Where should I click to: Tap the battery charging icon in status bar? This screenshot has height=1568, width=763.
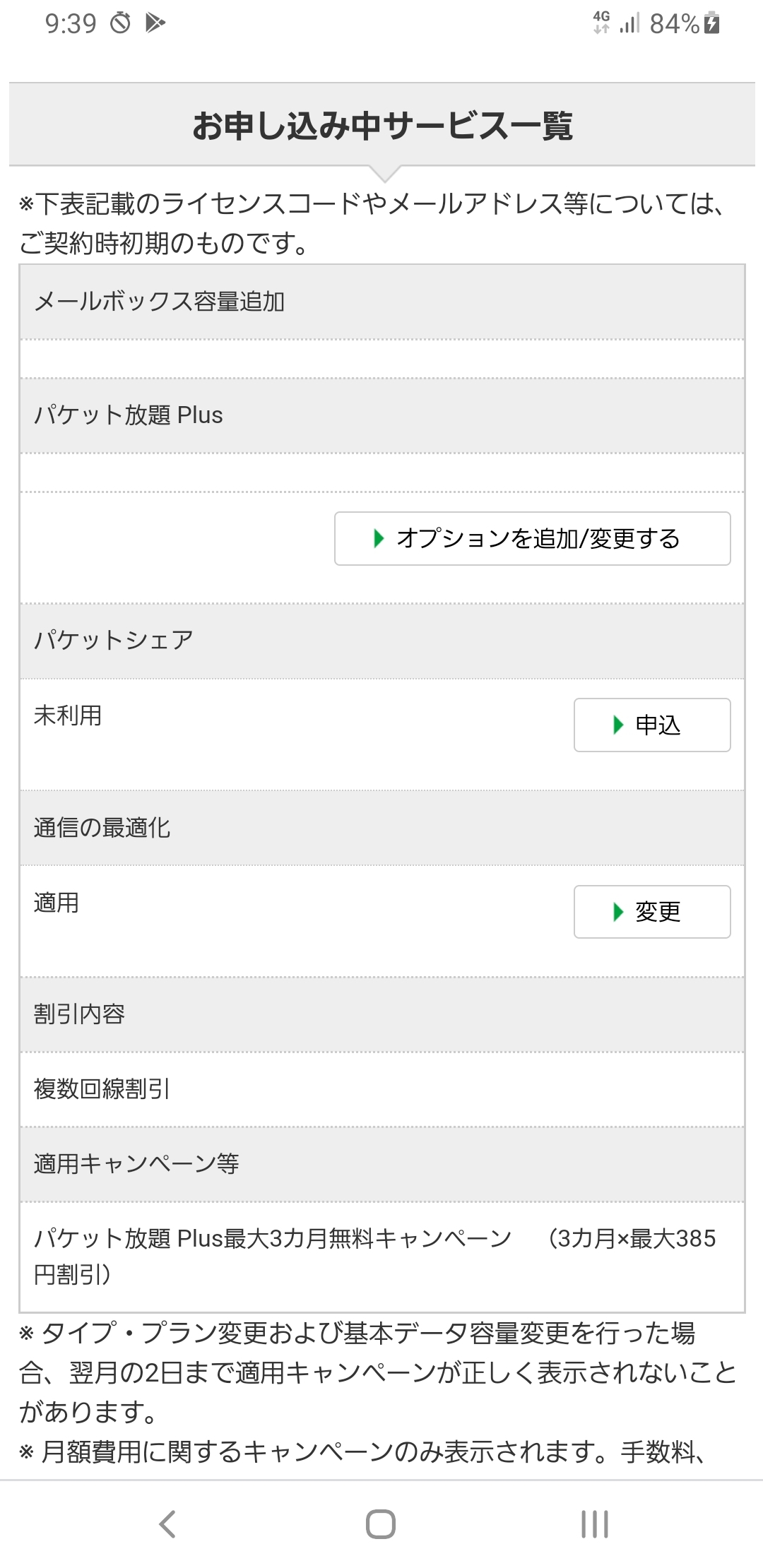tap(712, 23)
